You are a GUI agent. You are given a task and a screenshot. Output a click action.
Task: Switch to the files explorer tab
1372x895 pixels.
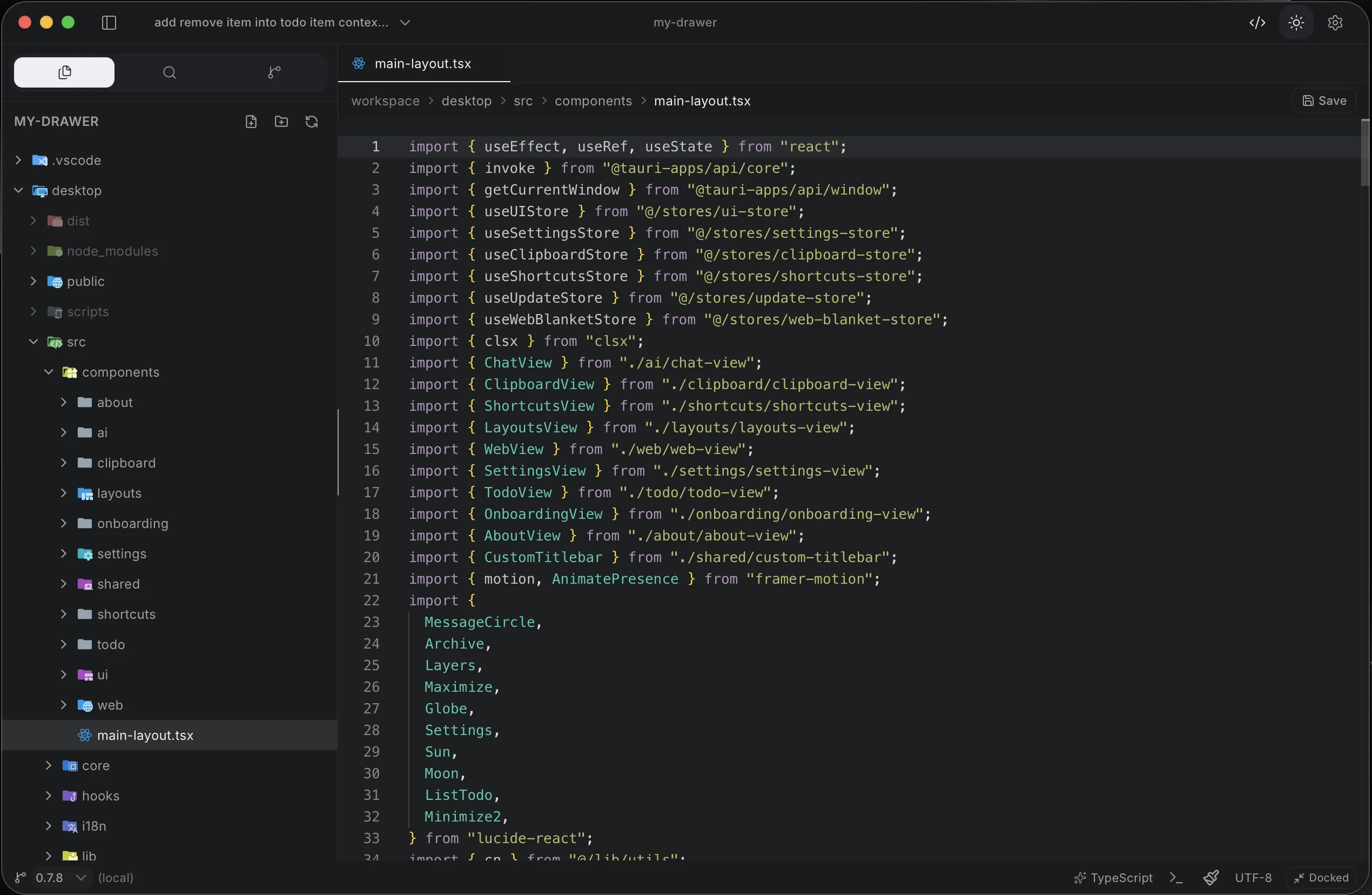[65, 72]
